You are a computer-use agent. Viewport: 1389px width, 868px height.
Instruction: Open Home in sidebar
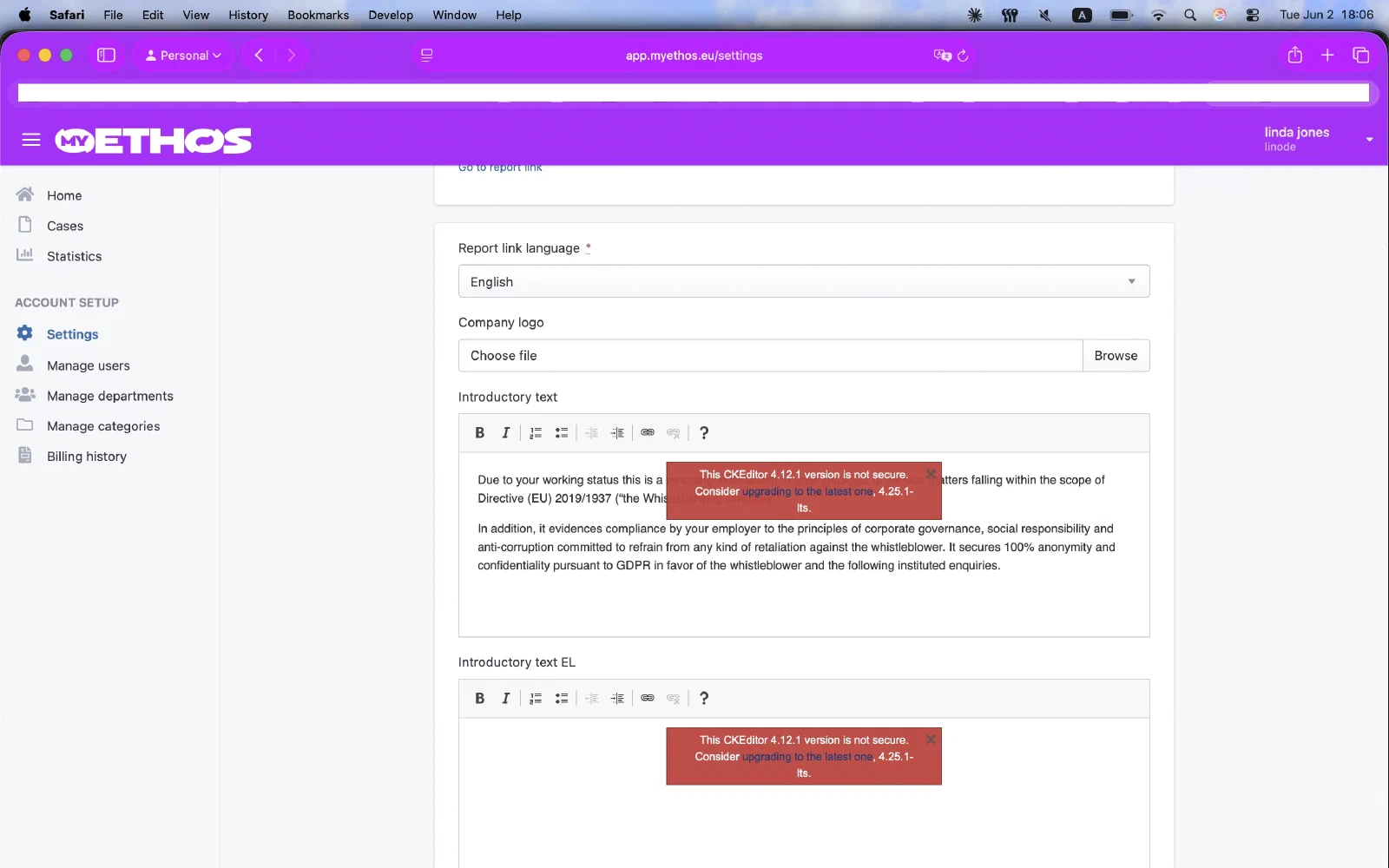click(x=64, y=195)
